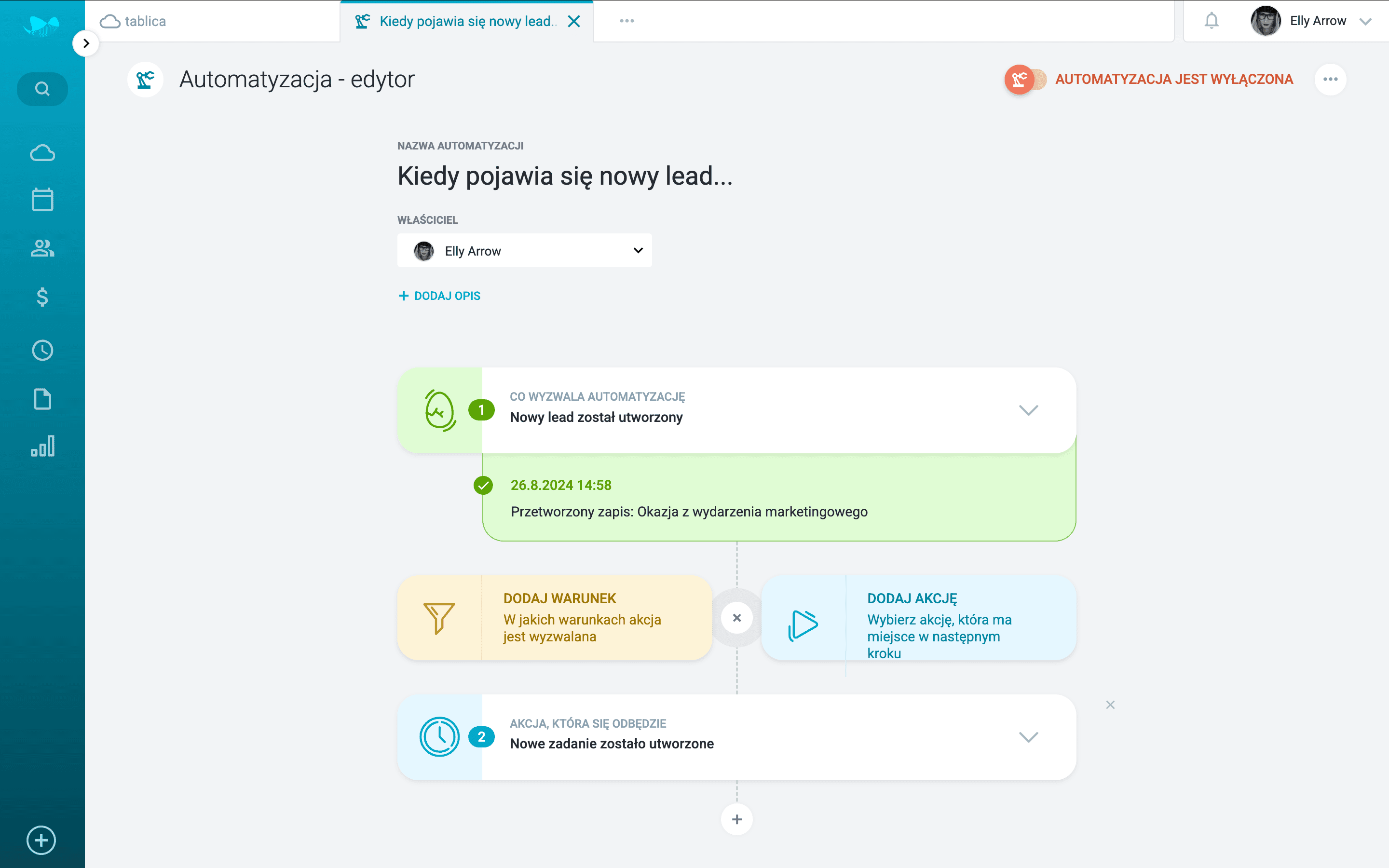The width and height of the screenshot is (1389, 868).
Task: Open activity history via clock icon
Action: [42, 350]
